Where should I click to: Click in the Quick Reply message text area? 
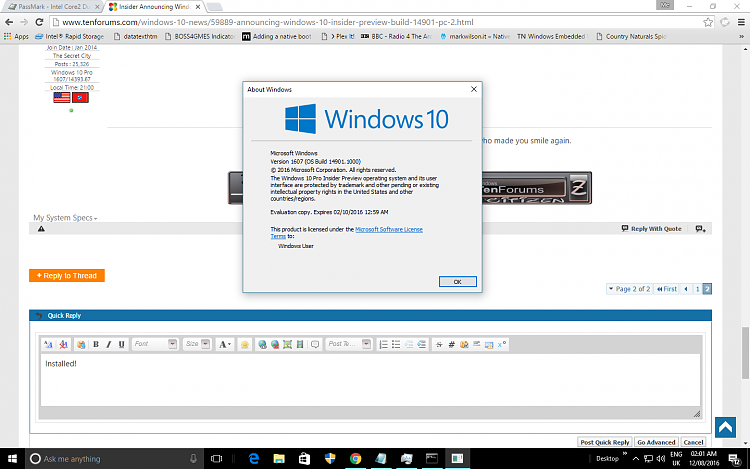coord(370,380)
